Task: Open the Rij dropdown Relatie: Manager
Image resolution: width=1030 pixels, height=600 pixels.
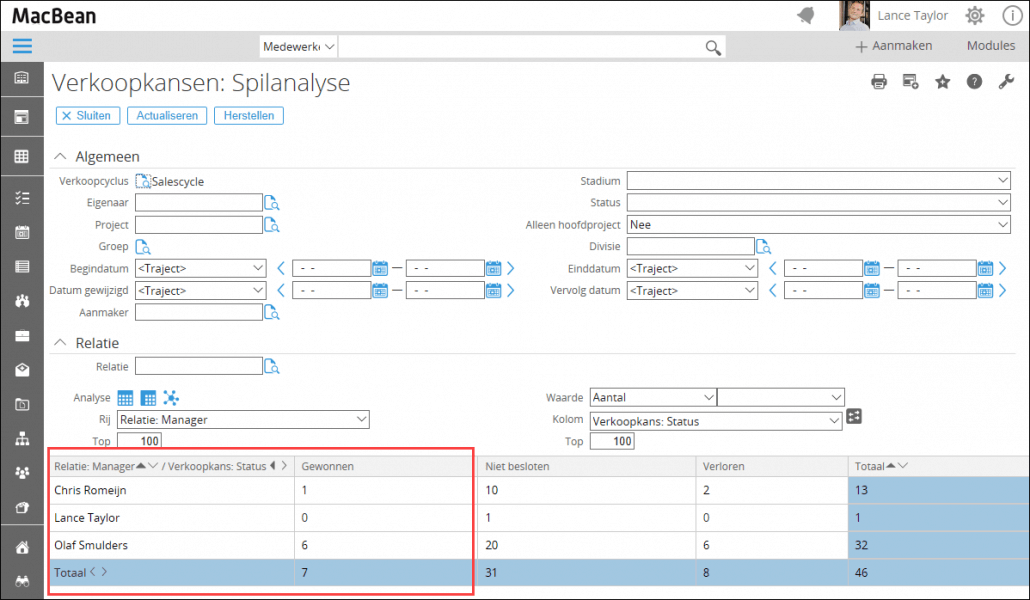Action: (x=243, y=420)
